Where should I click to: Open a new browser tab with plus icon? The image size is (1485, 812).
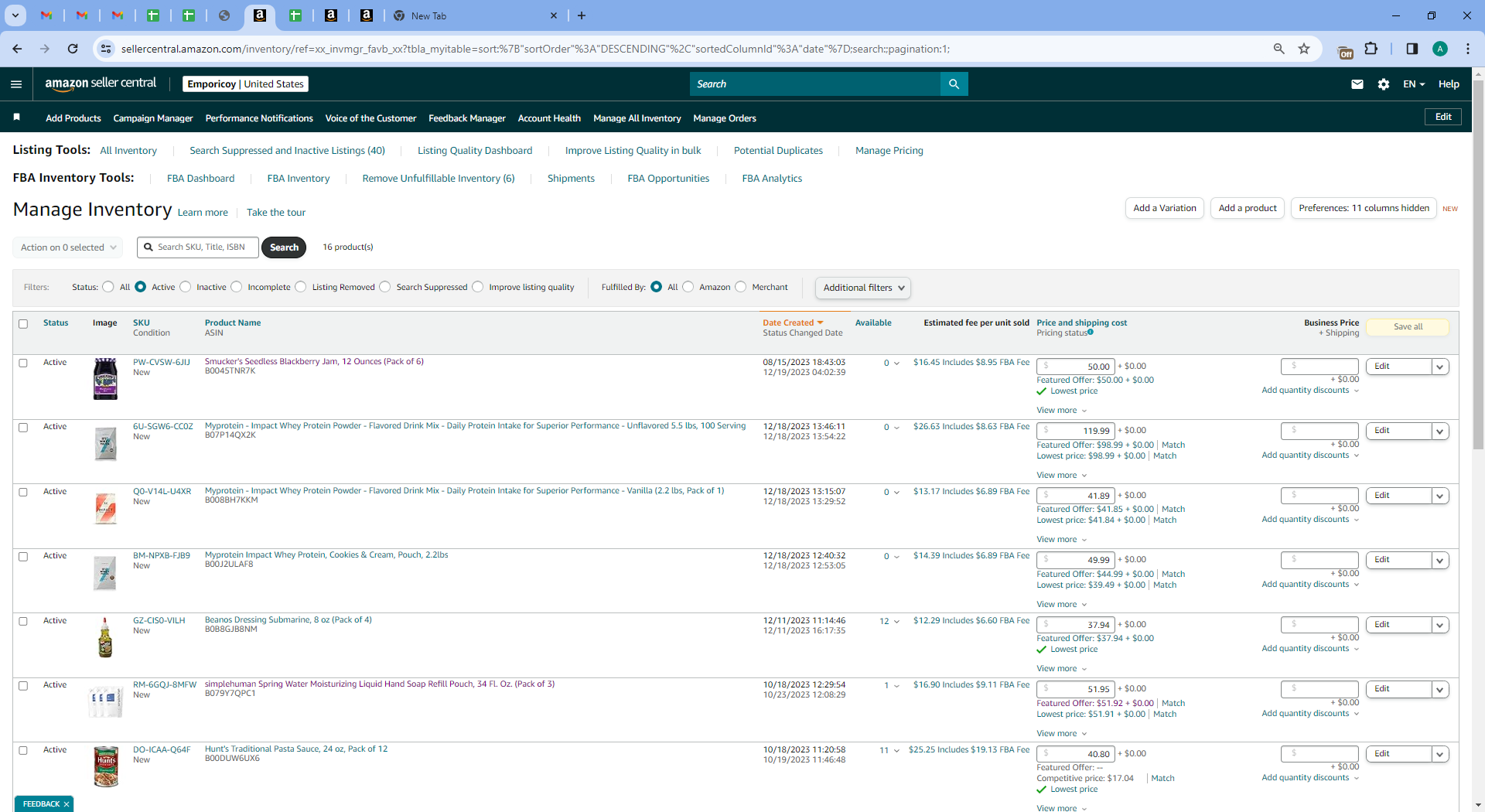(582, 15)
